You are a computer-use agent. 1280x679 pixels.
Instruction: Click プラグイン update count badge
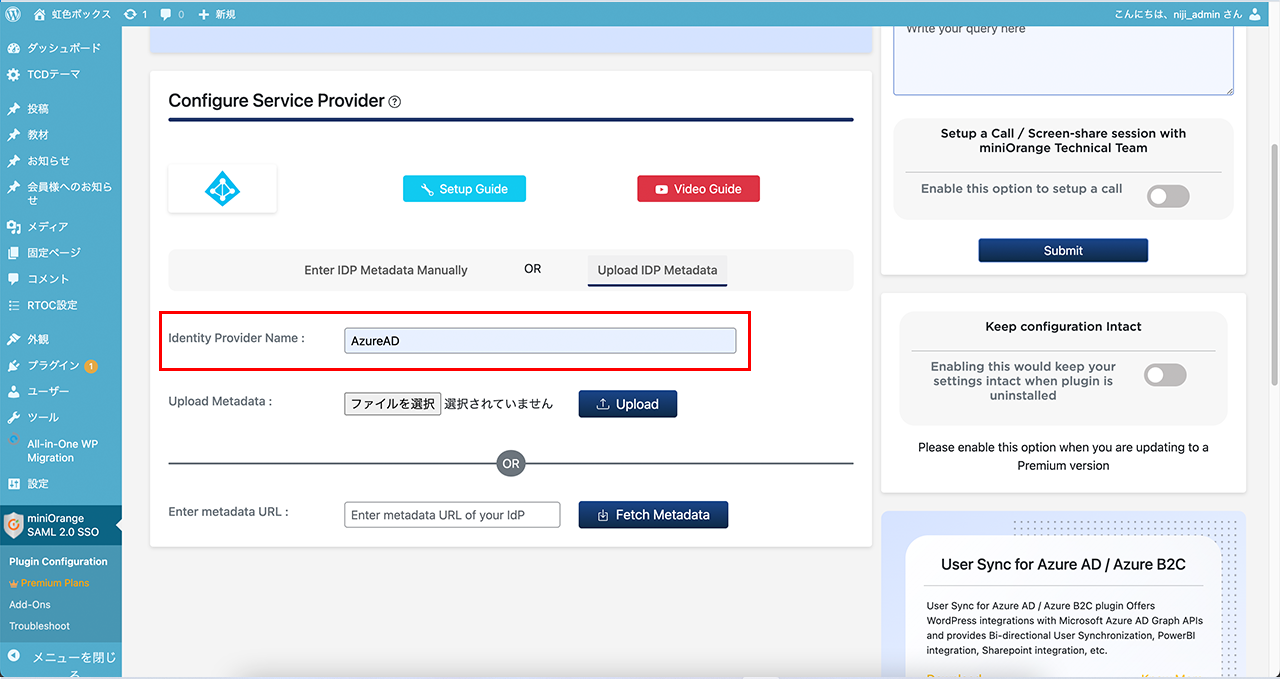pos(91,366)
